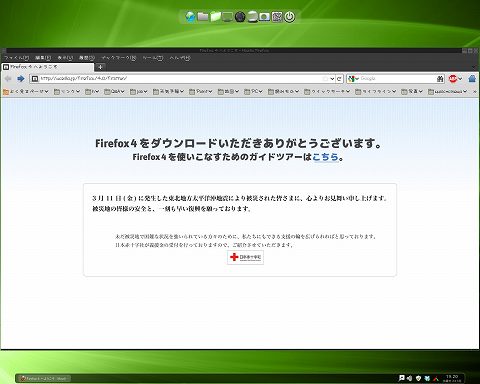Open the disk drive icon in the dock
Viewport: 480px width, 384px height.
252,17
